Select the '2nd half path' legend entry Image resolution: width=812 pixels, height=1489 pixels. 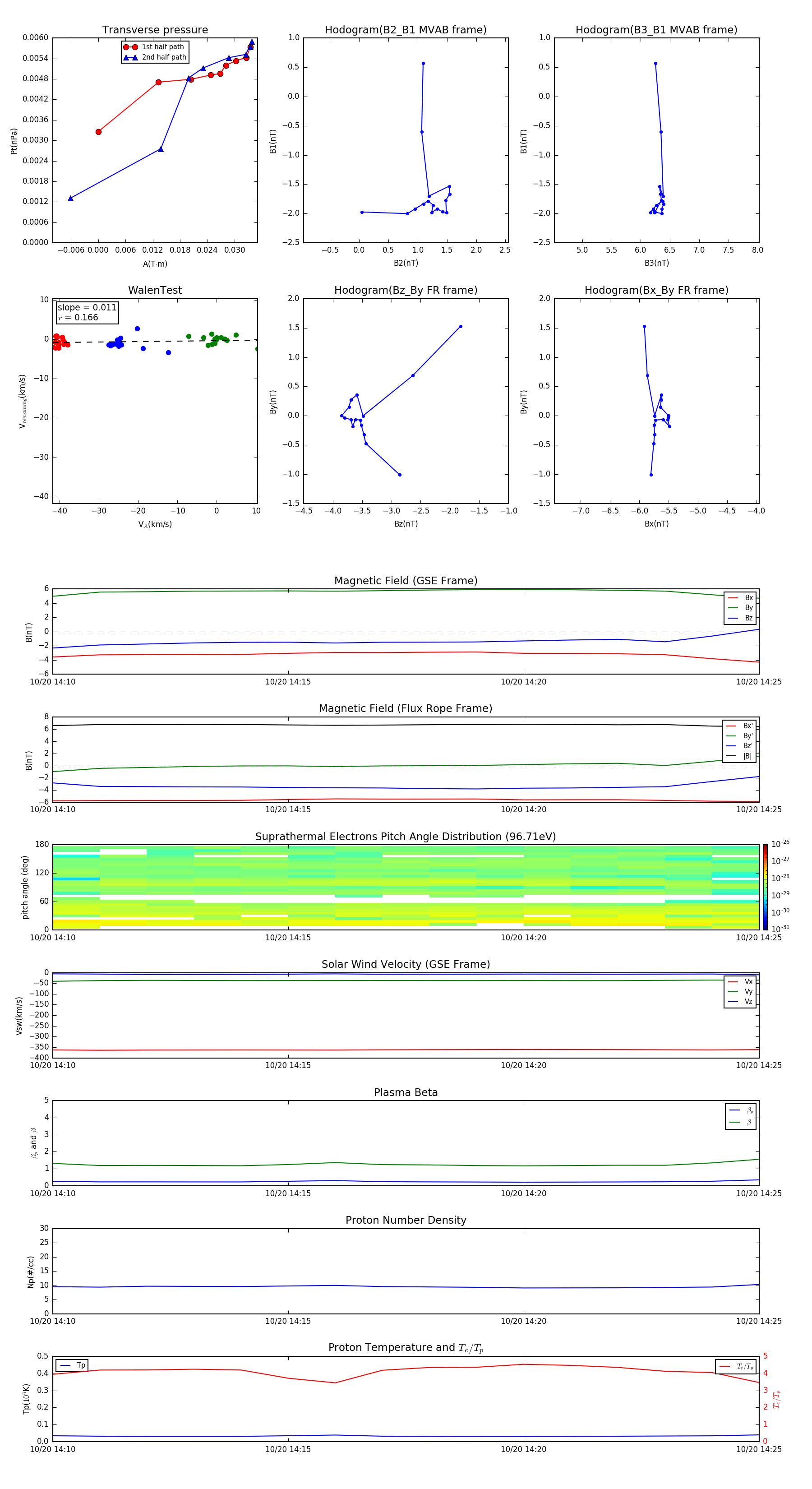pyautogui.click(x=155, y=57)
